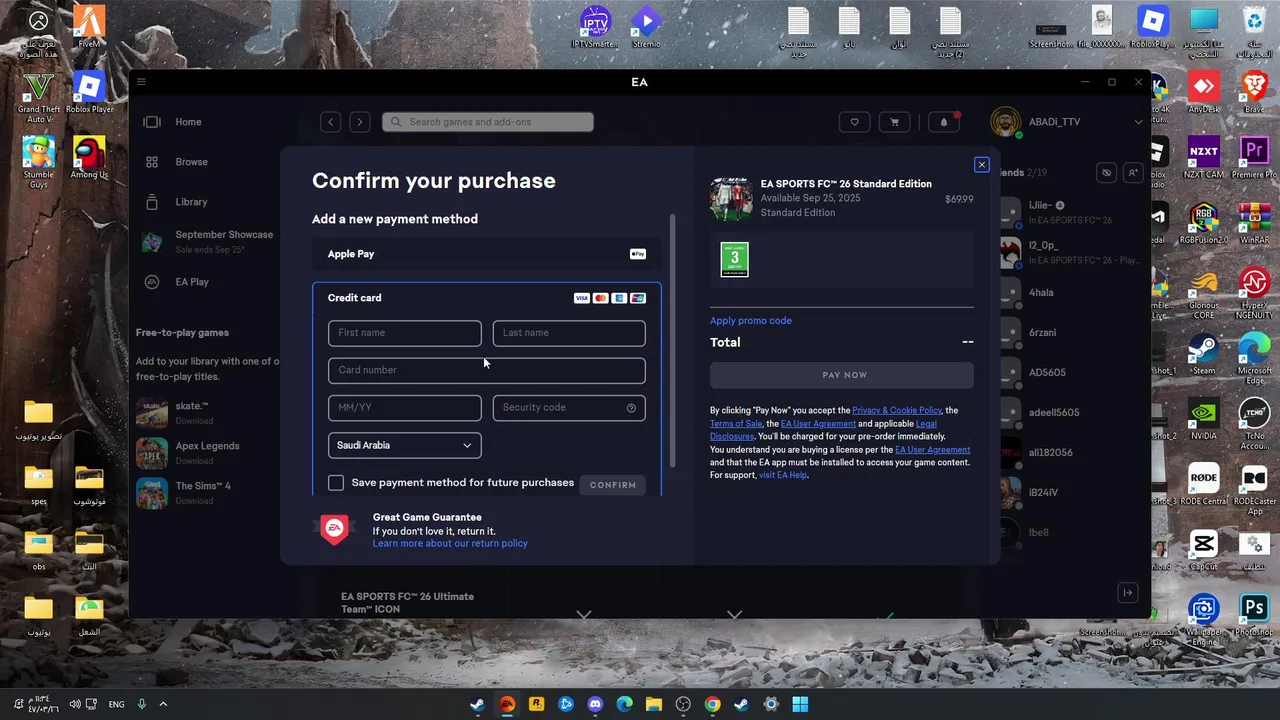Click the Chrome icon in the taskbar

pos(712,704)
